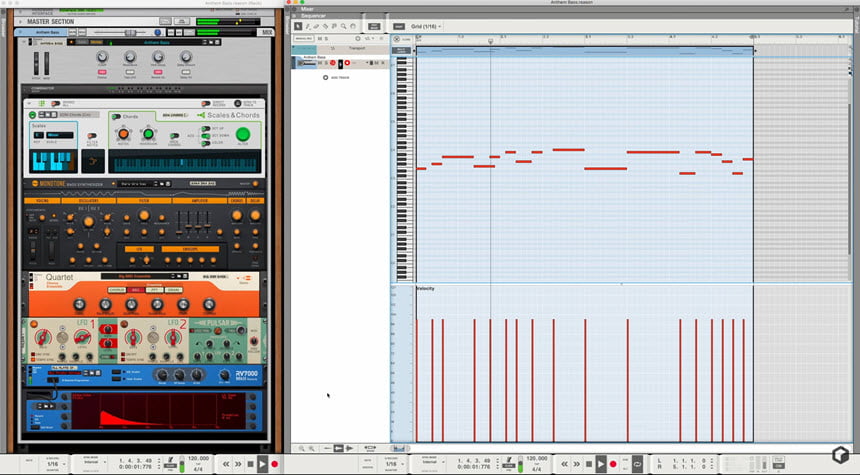Open the Scales root key selector
Image resolution: width=860 pixels, height=475 pixels.
pyautogui.click(x=38, y=135)
